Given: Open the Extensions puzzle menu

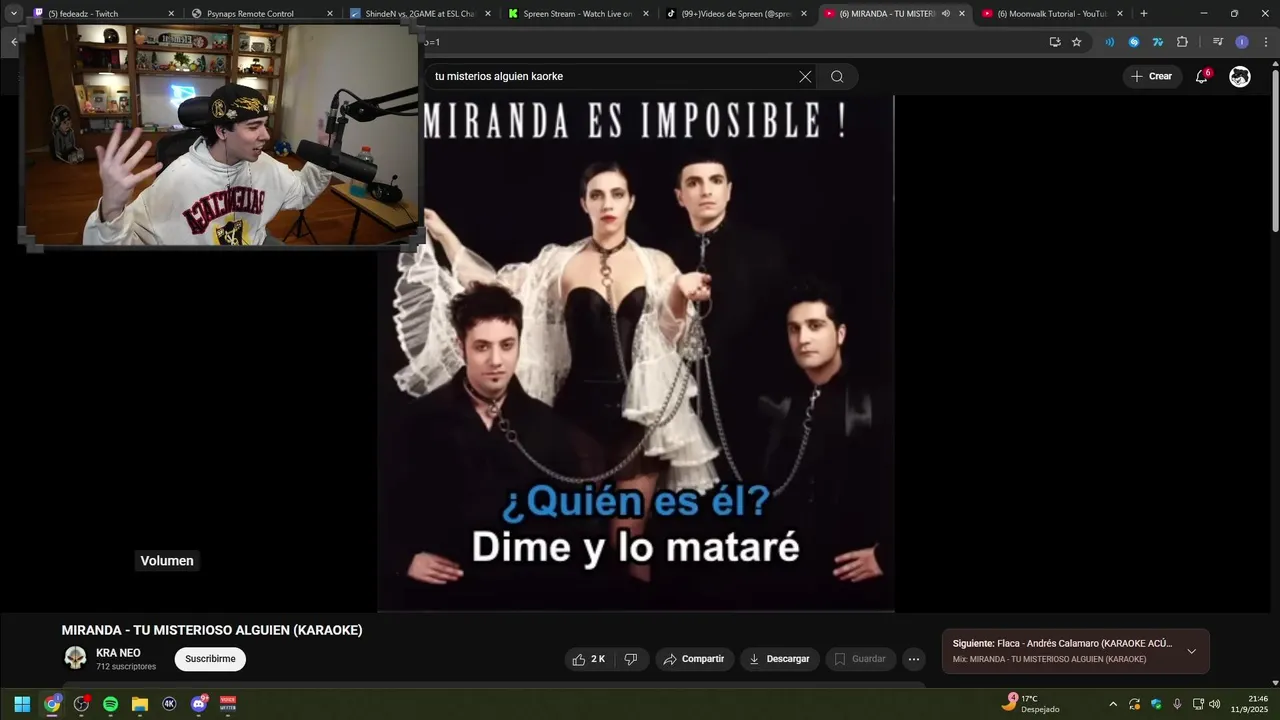Looking at the screenshot, I should click(1182, 42).
